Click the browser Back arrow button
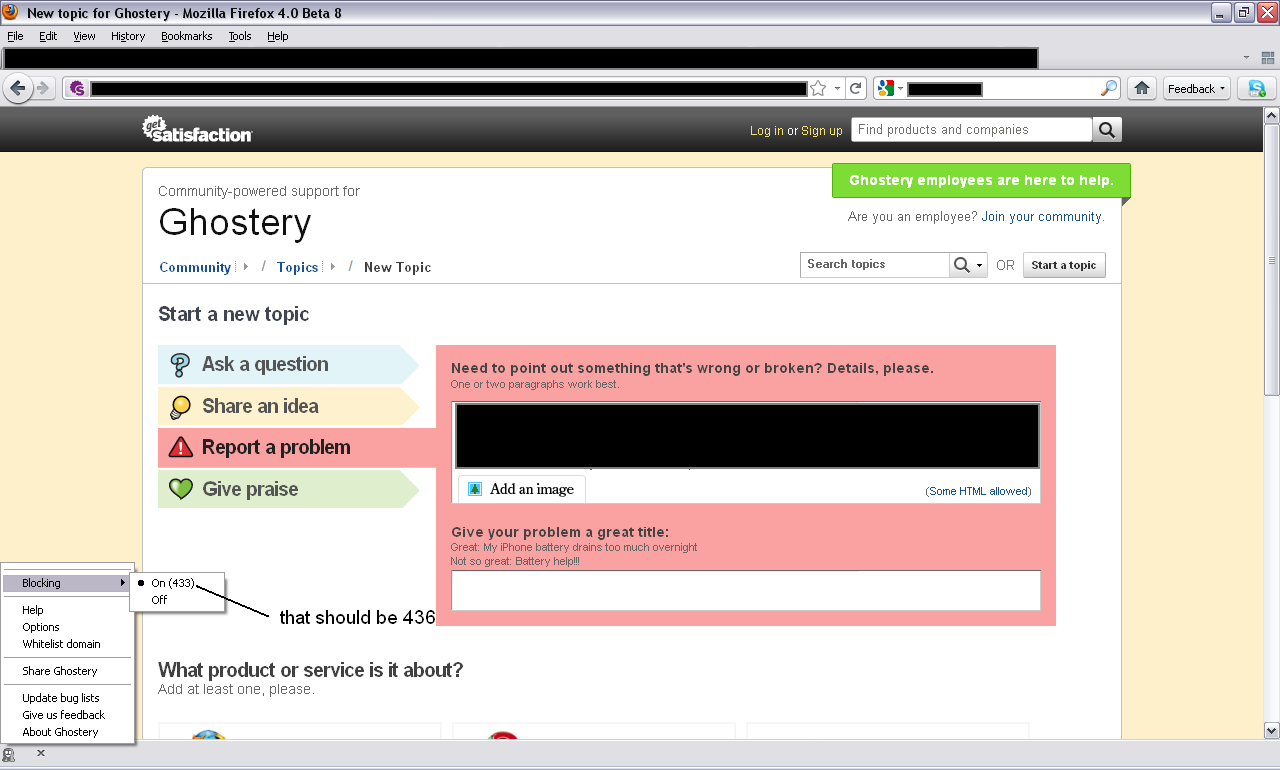The image size is (1280, 770). 17,89
